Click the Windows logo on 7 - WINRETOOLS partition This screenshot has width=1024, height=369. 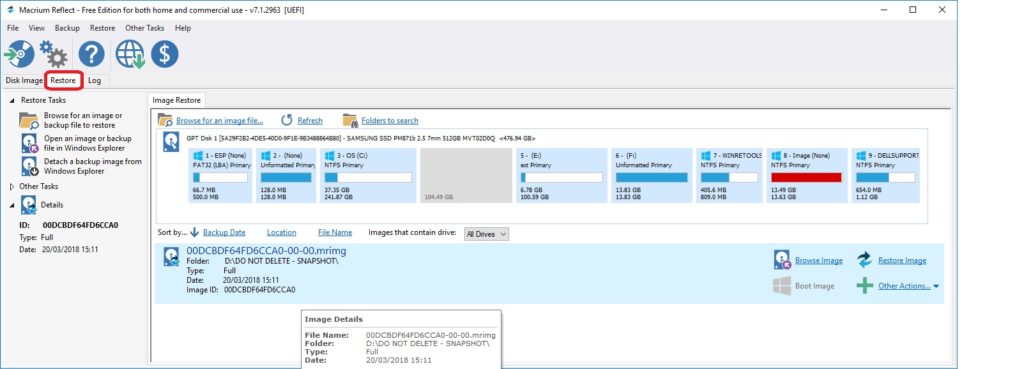[x=705, y=156]
